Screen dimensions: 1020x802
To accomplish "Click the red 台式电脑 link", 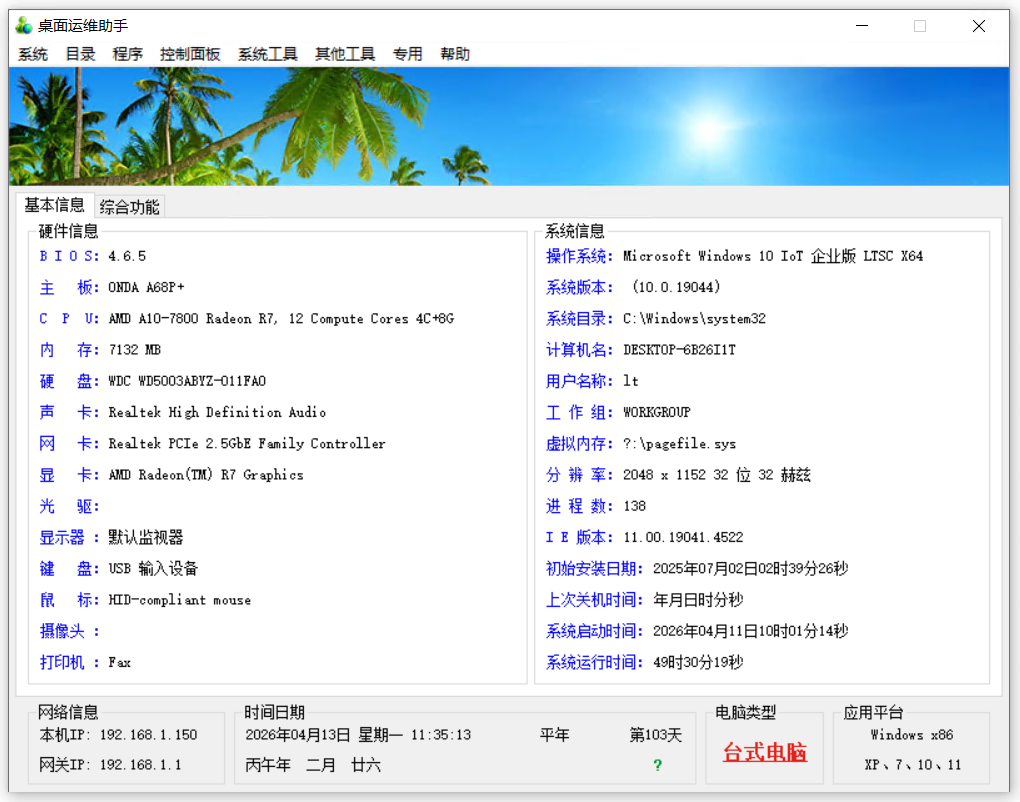I will (764, 752).
